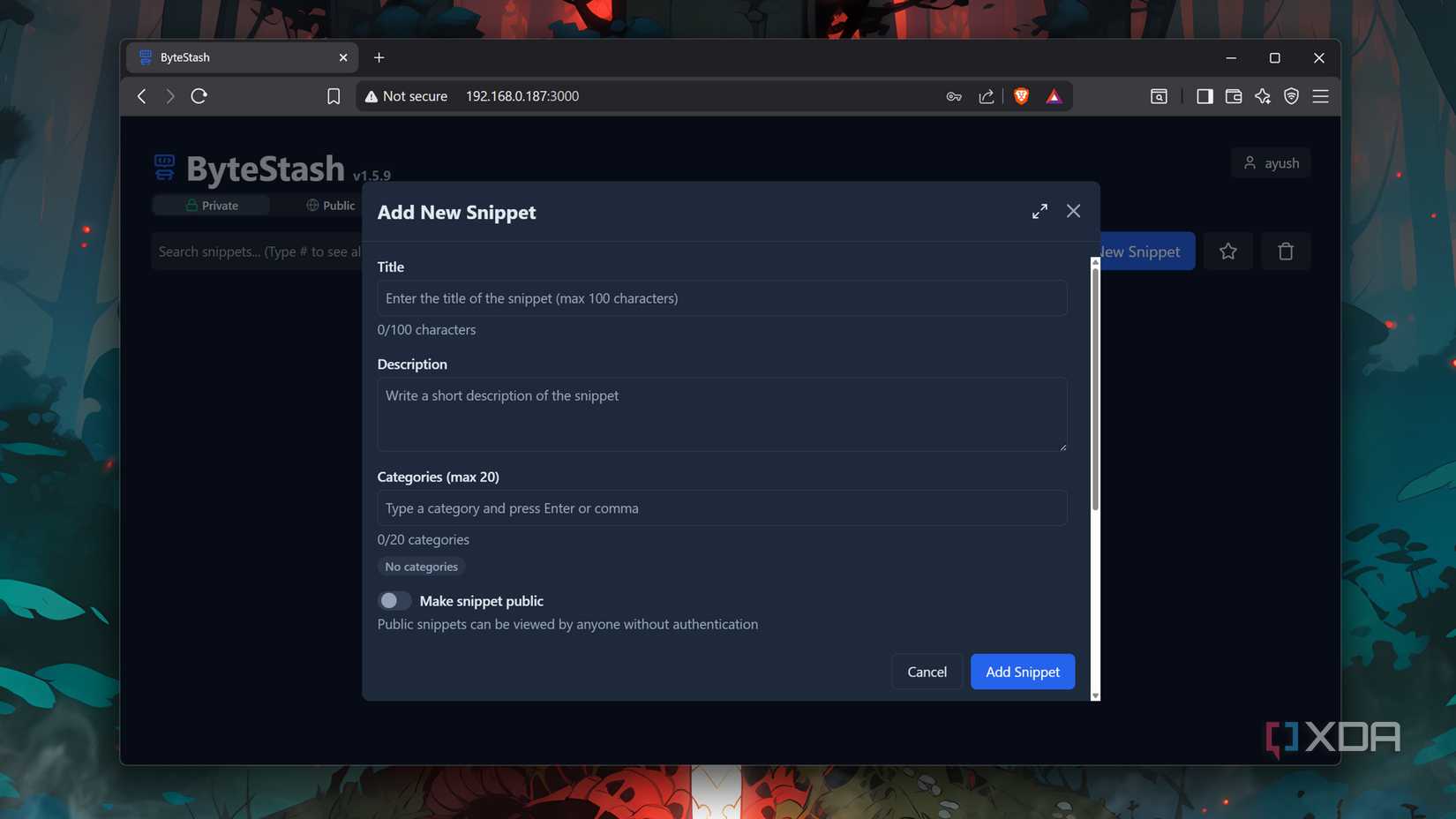Viewport: 1456px width, 819px height.
Task: Open Brave Rewards triangle icon
Action: click(x=1054, y=96)
